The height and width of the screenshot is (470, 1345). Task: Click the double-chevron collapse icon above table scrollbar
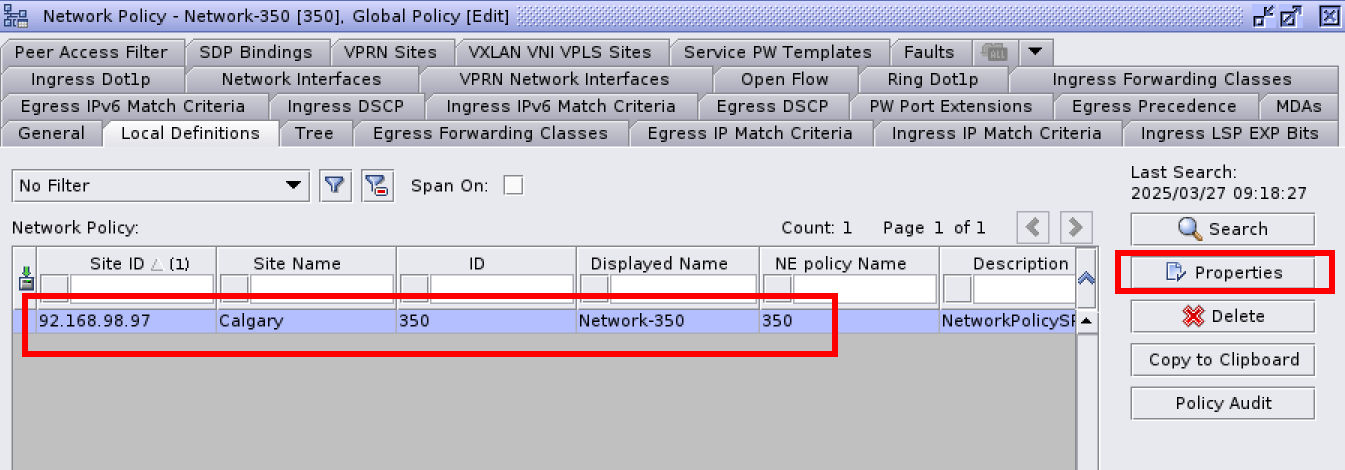tap(1085, 281)
